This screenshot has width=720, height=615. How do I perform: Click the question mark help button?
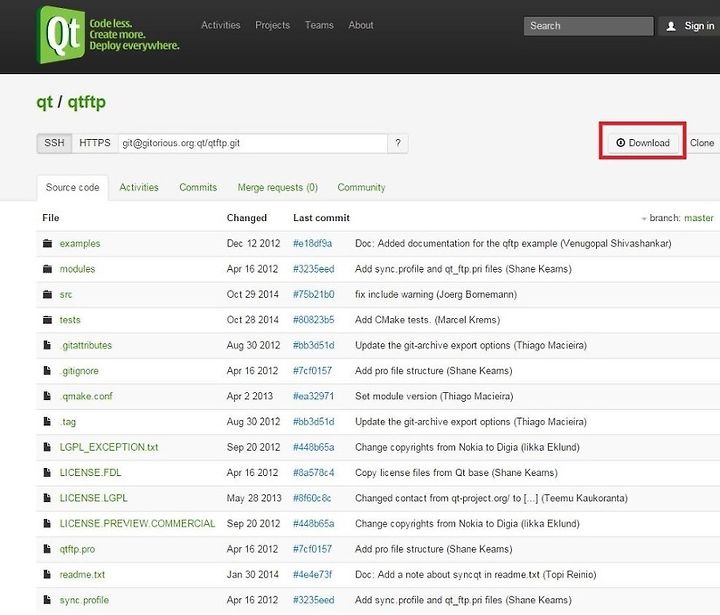tap(398, 143)
